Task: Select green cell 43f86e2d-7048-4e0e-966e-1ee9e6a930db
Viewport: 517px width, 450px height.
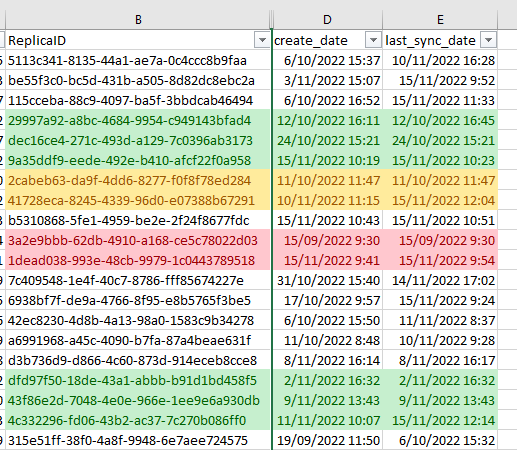Action: [138, 400]
